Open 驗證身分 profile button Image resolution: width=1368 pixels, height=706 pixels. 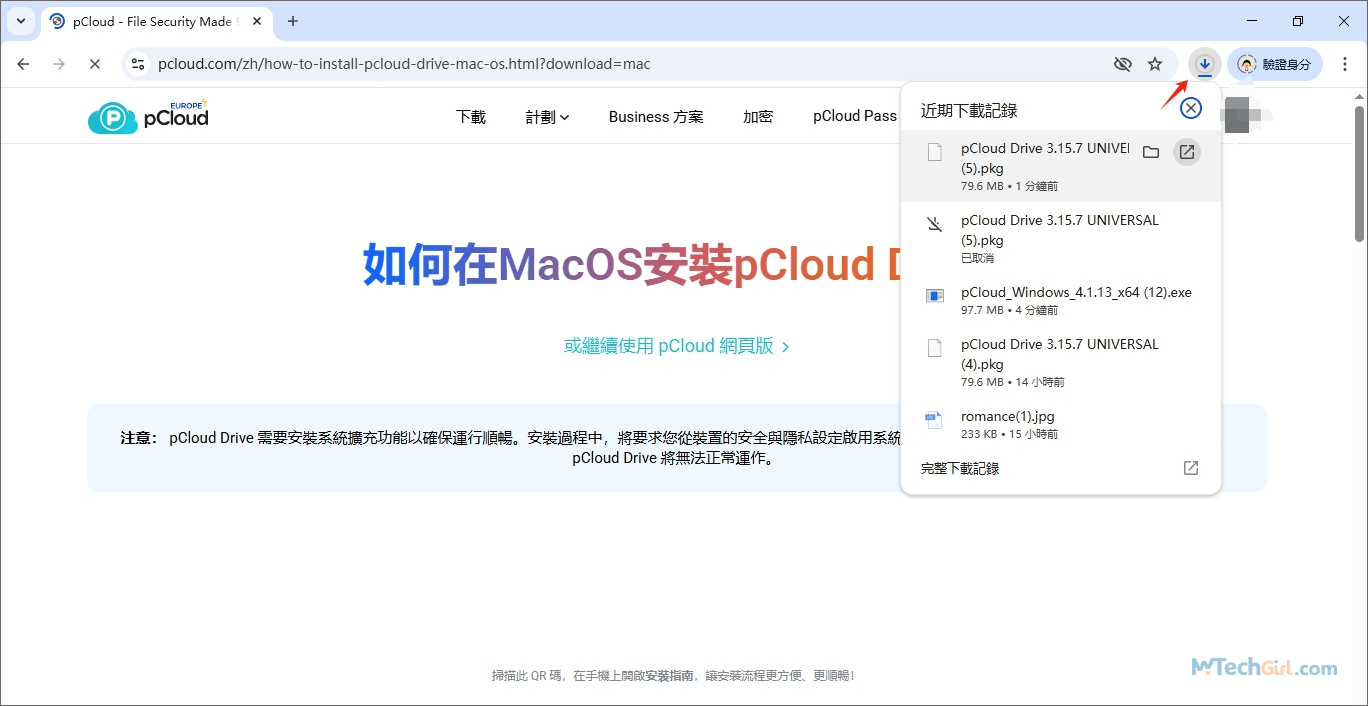tap(1275, 64)
